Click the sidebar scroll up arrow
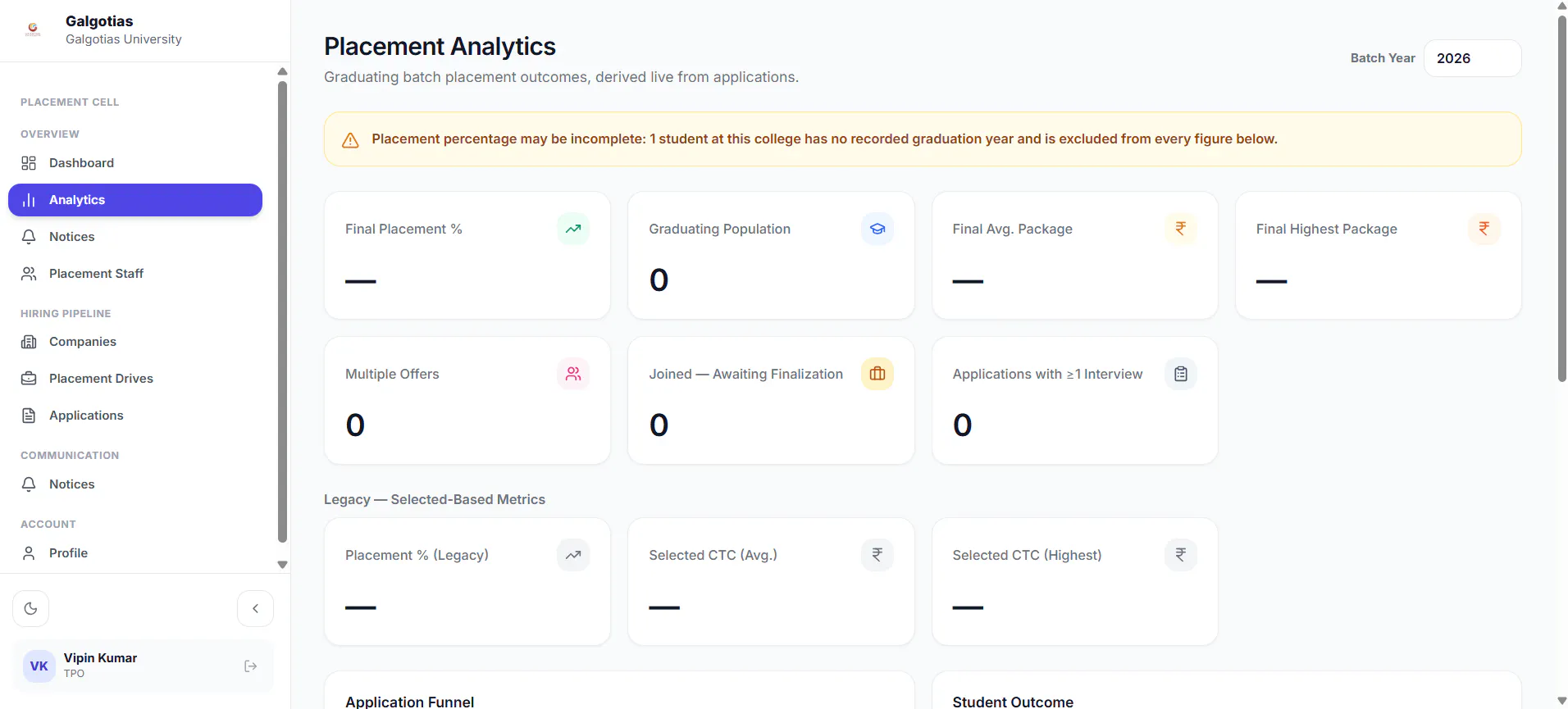The width and height of the screenshot is (1568, 709). [282, 71]
